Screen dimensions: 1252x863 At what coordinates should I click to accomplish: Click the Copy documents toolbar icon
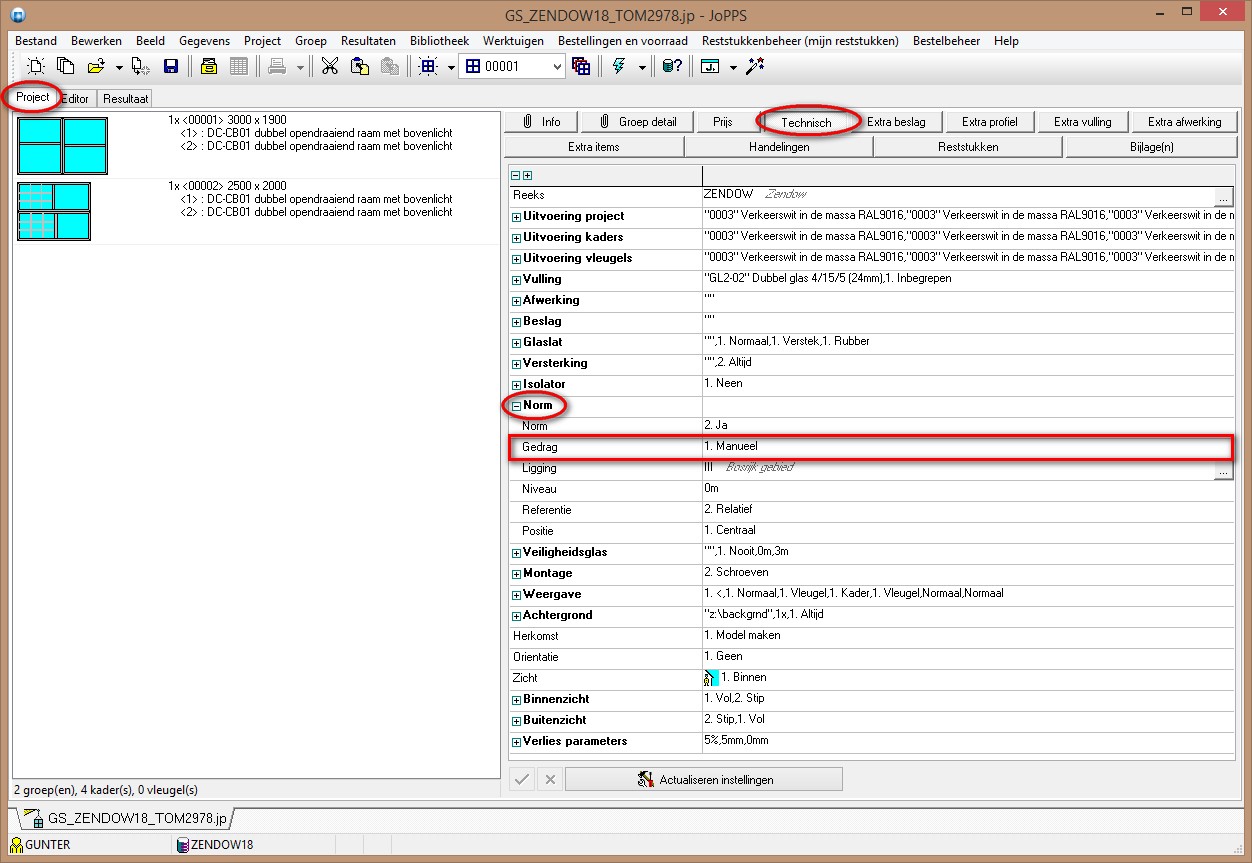66,67
